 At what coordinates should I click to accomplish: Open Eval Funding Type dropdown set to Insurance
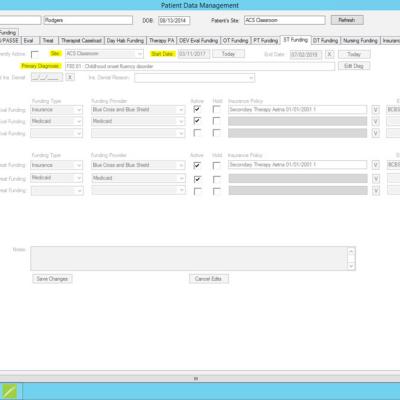[56, 110]
